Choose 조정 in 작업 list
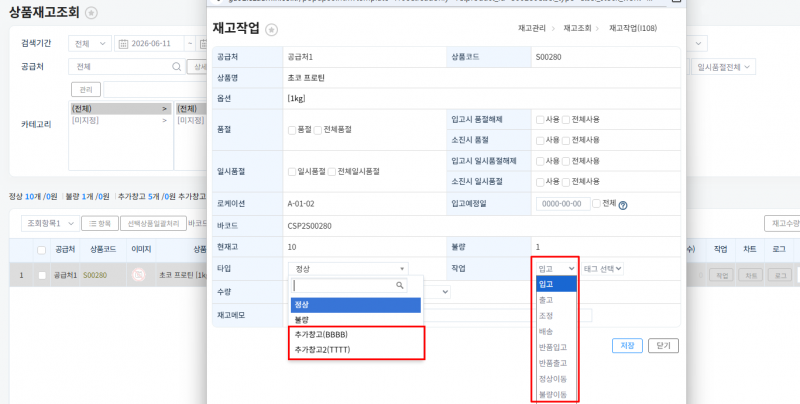The height and width of the screenshot is (404, 800). pyautogui.click(x=556, y=316)
